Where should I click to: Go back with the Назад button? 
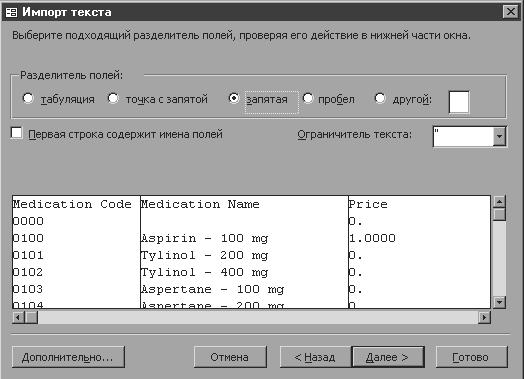click(315, 357)
